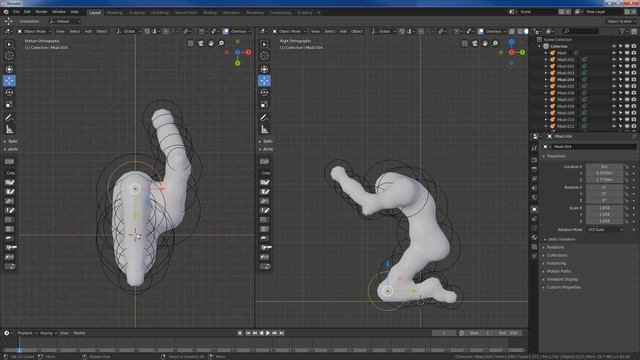
Task: Open the File menu
Action: (16, 12)
